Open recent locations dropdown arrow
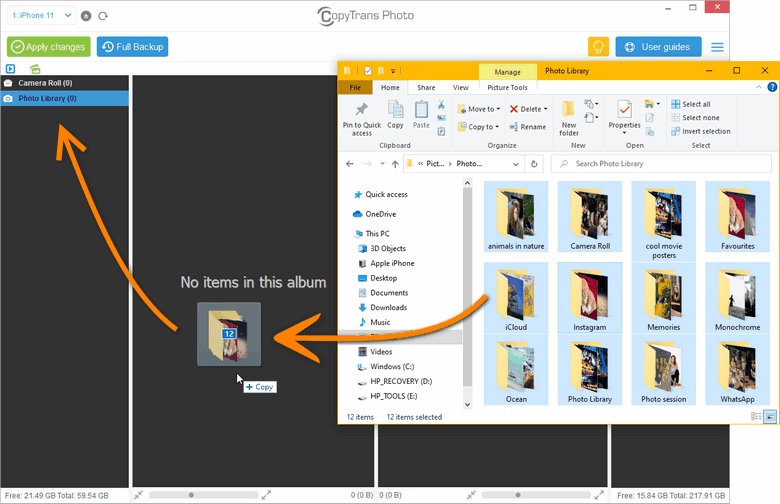Screen dimensions: 780x504 coord(382,164)
